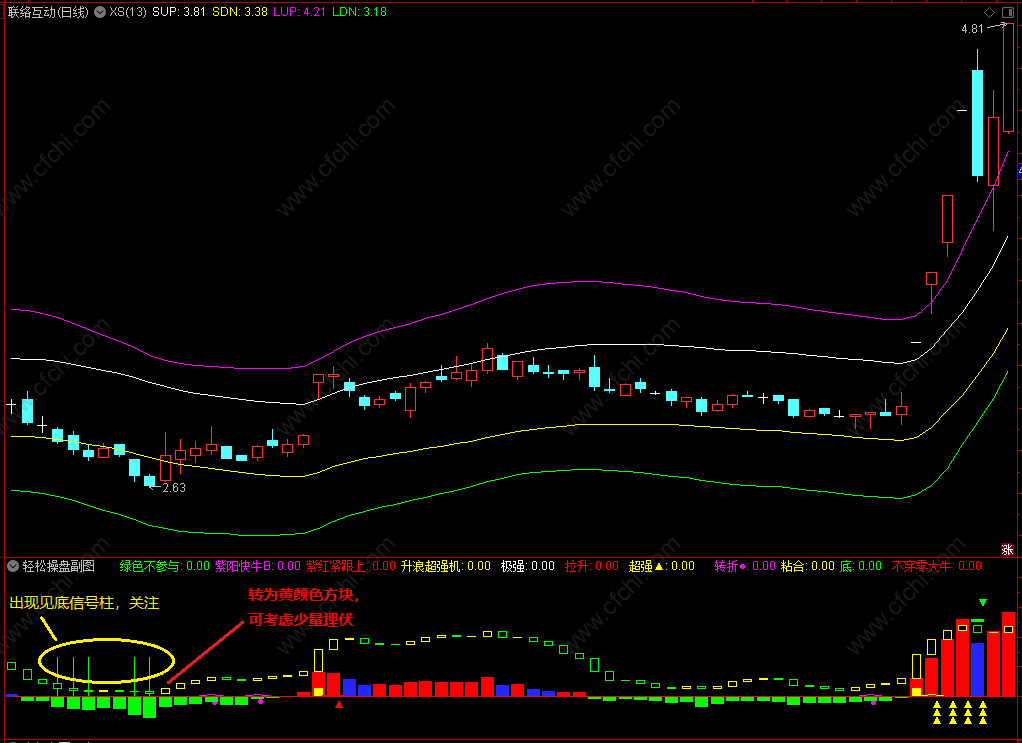Click the green down-triangle signal marker

[983, 602]
